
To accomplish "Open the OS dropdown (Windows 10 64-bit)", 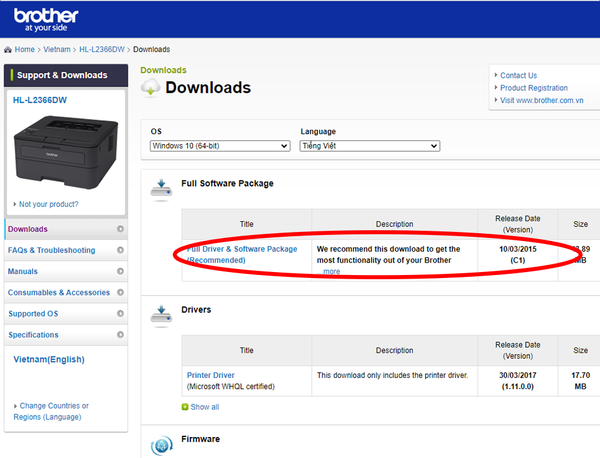I will 220,146.
